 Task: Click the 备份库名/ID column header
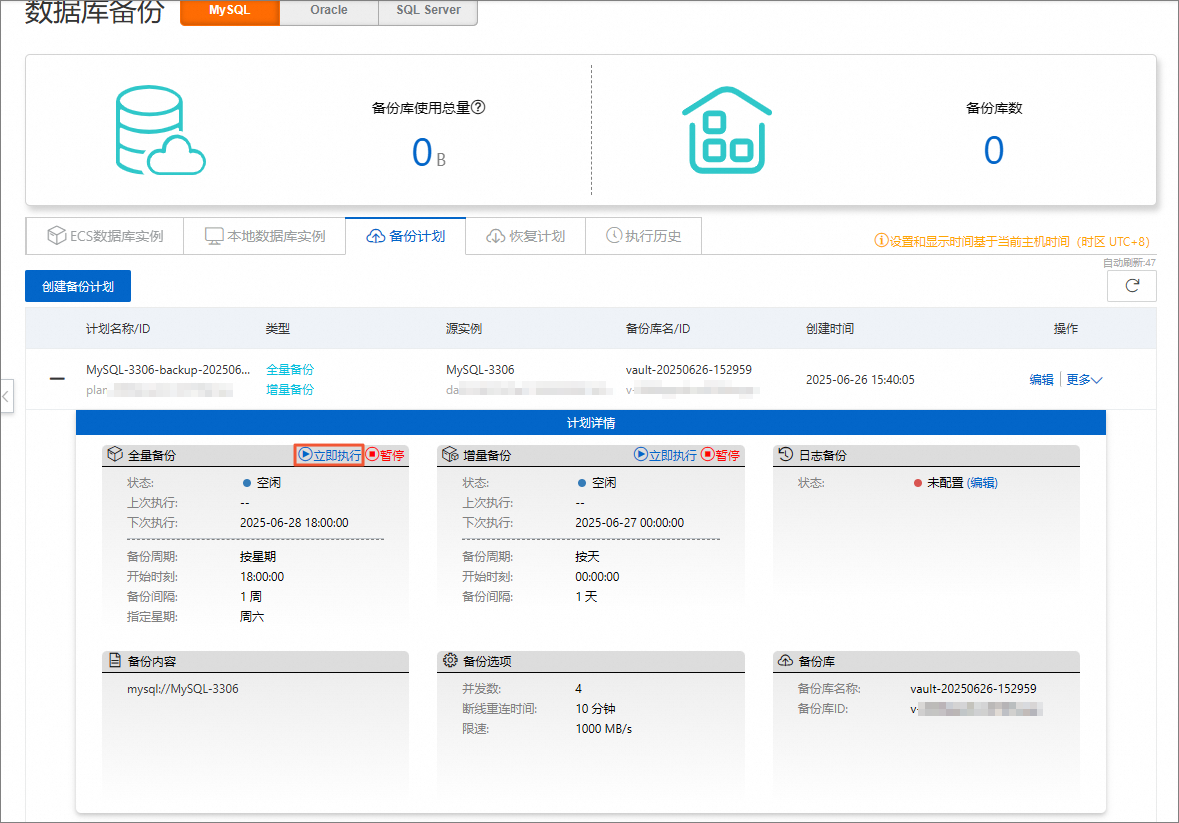pyautogui.click(x=658, y=328)
